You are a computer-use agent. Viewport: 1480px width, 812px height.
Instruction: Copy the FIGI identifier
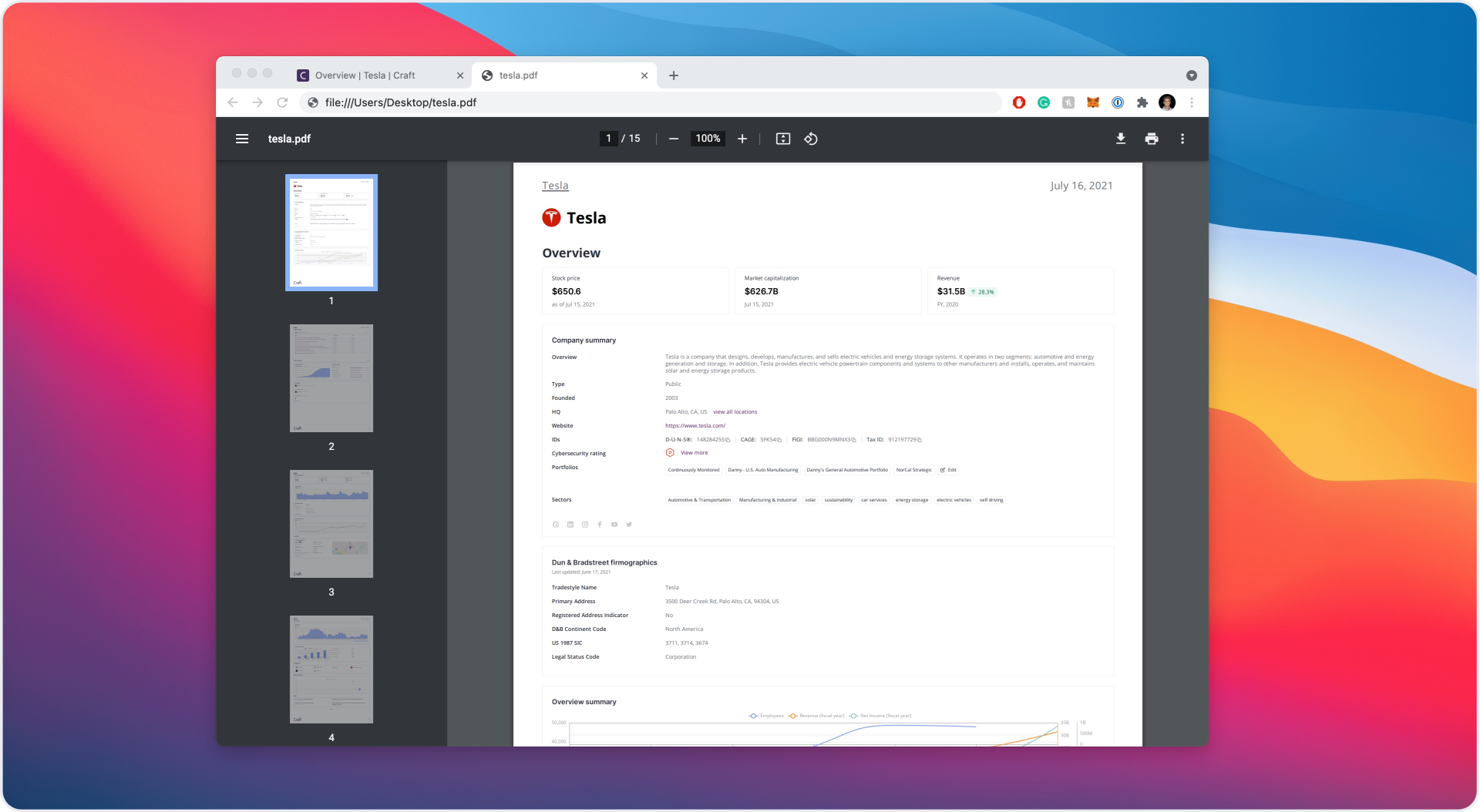point(854,440)
